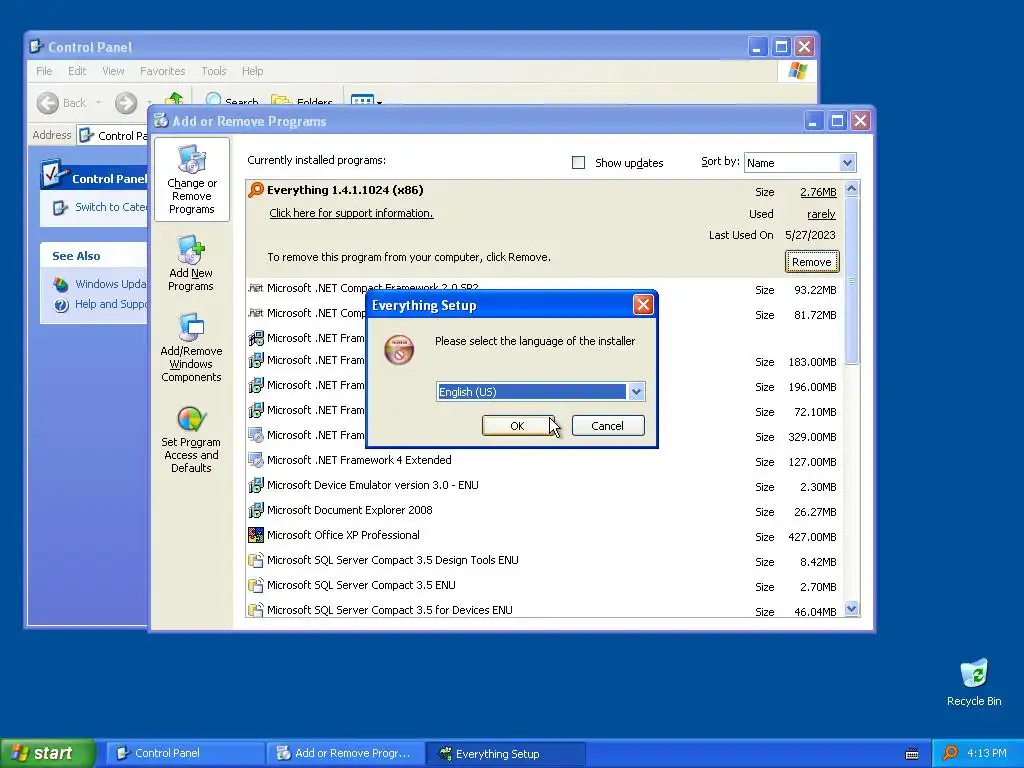Select SQL Server Compact 3.5 Design Tools ENU row
The width and height of the screenshot is (1024, 768).
point(545,560)
